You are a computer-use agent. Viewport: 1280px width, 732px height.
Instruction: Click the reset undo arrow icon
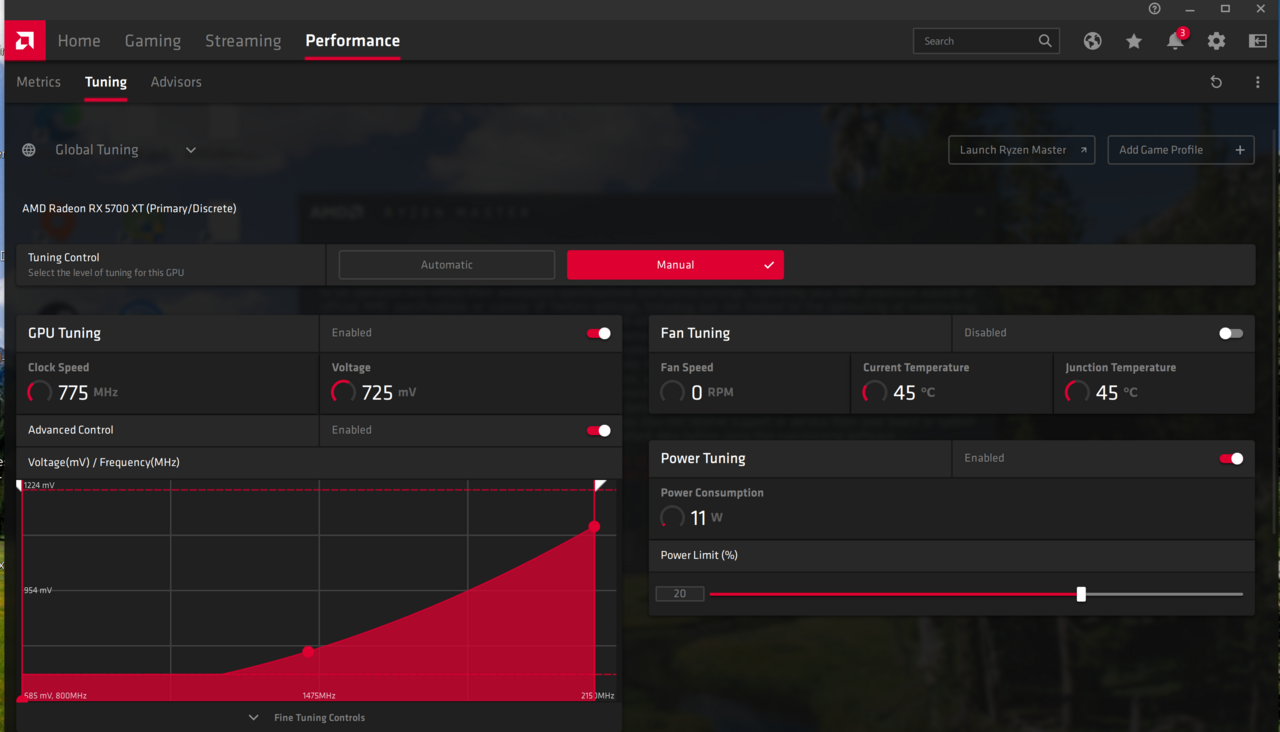tap(1216, 82)
